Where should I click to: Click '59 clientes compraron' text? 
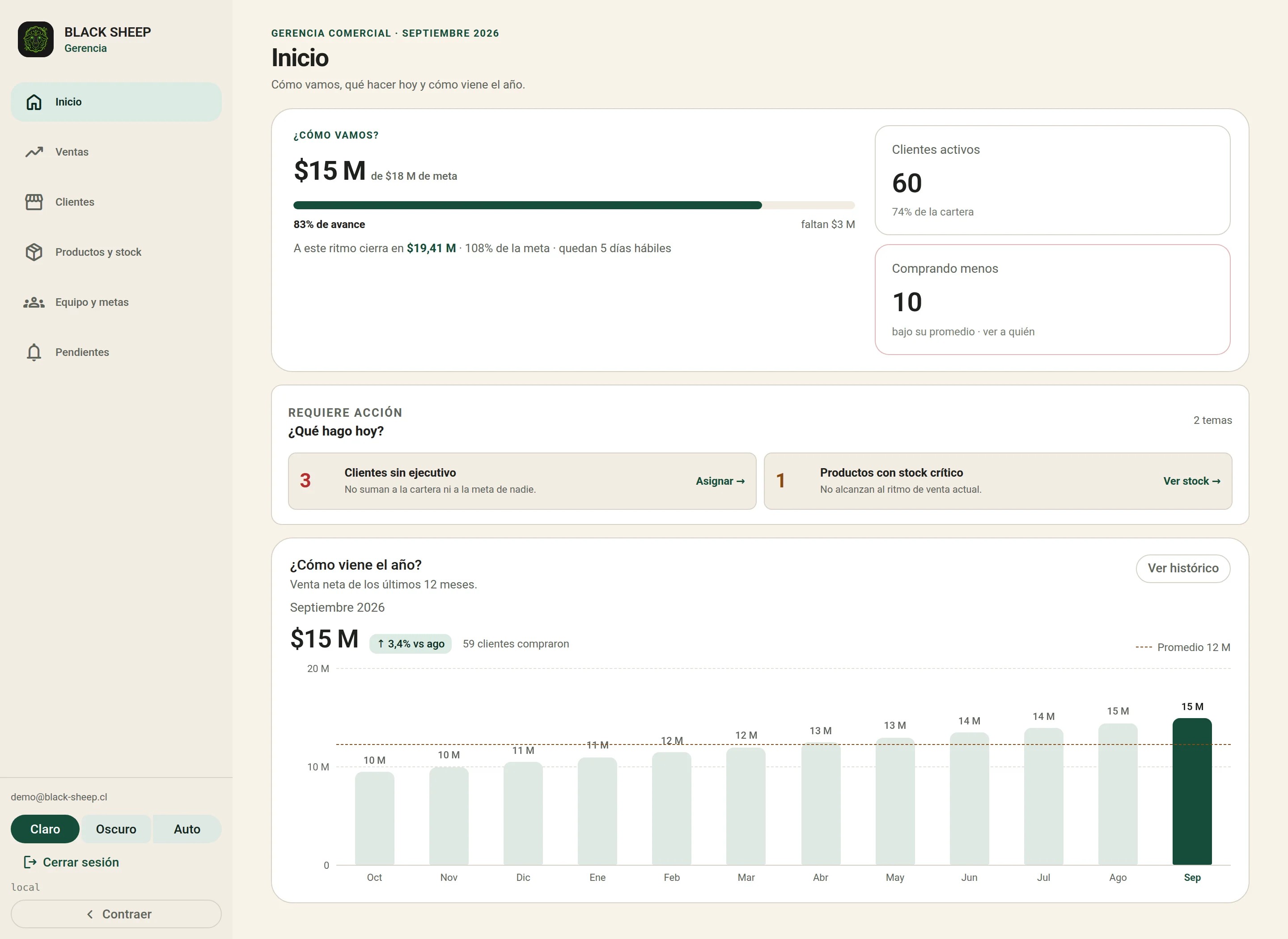click(x=516, y=643)
